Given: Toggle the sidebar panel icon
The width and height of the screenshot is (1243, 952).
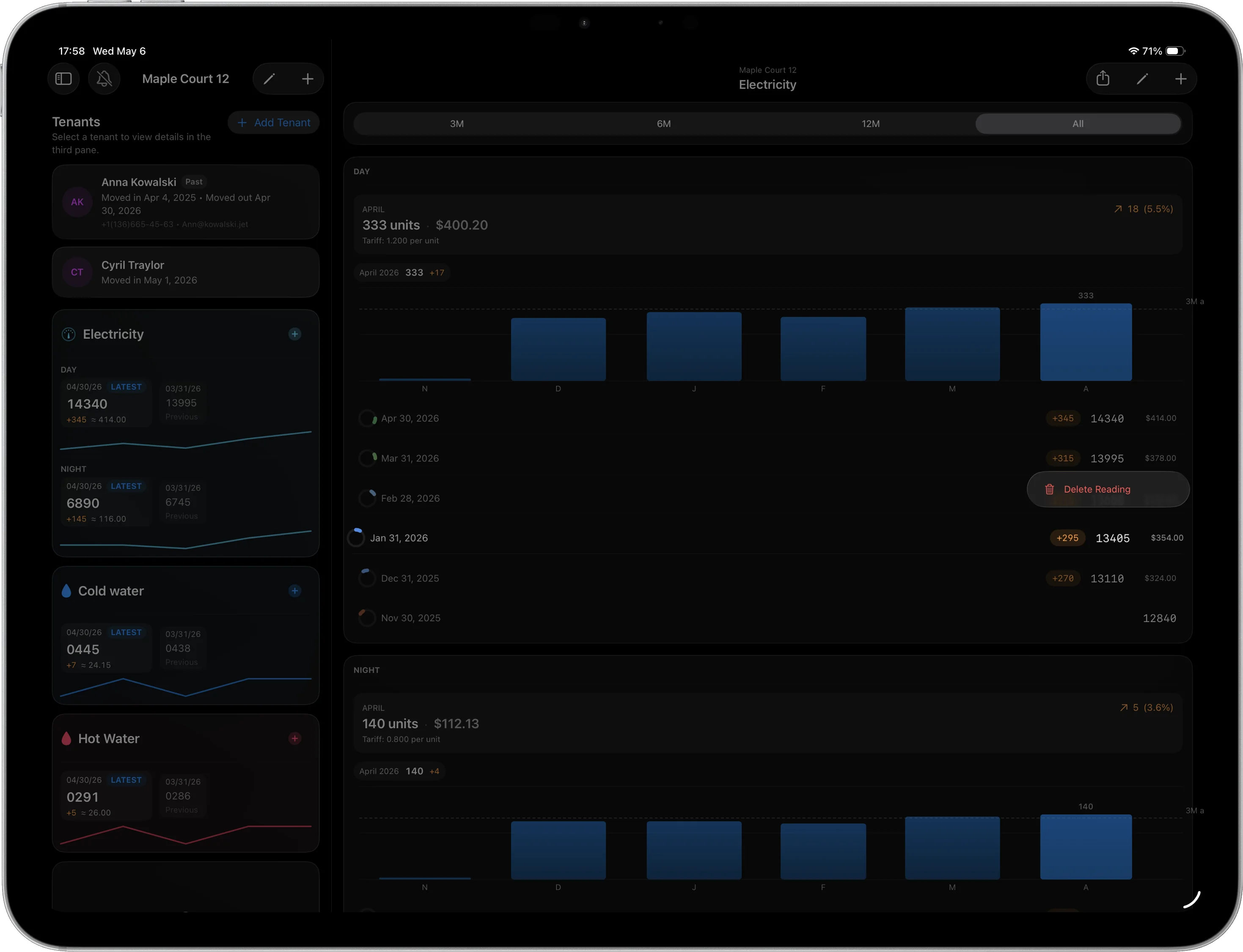Looking at the screenshot, I should click(63, 79).
